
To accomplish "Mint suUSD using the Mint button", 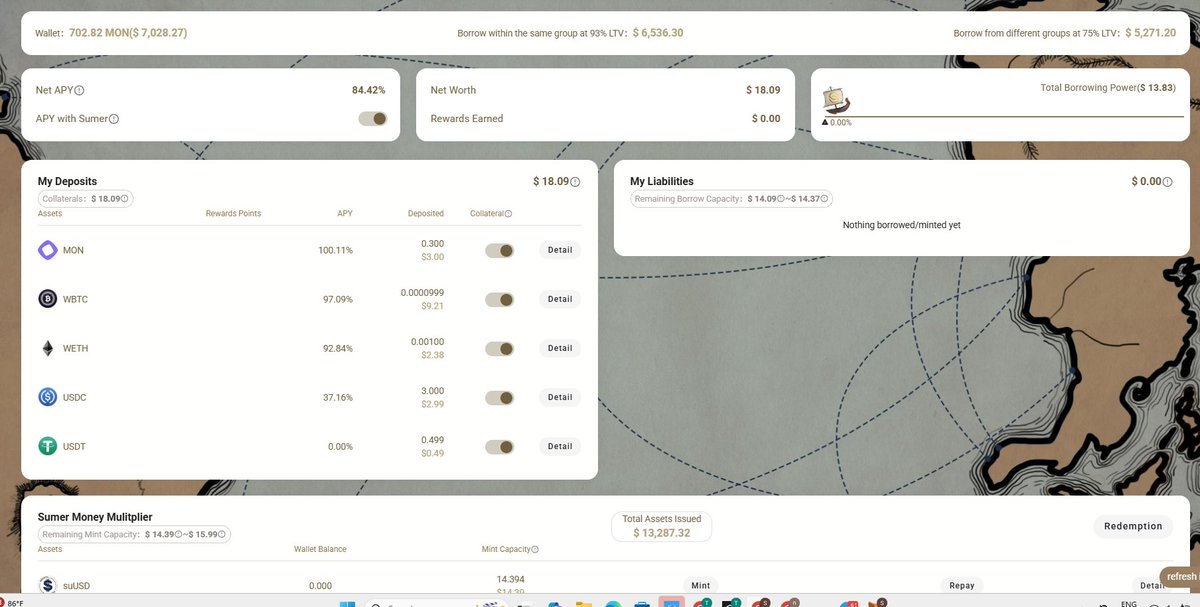I will click(700, 584).
